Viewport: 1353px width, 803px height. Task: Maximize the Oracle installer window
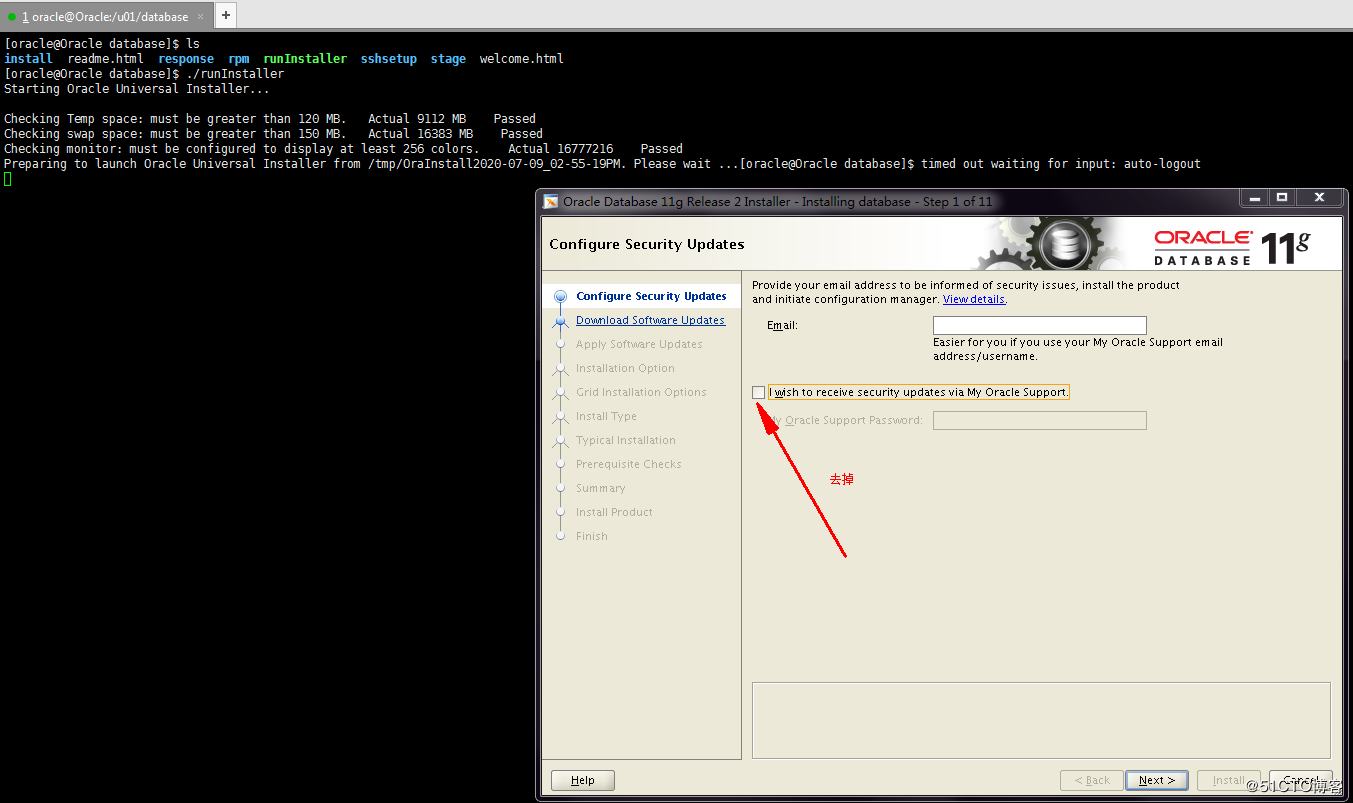tap(1282, 198)
